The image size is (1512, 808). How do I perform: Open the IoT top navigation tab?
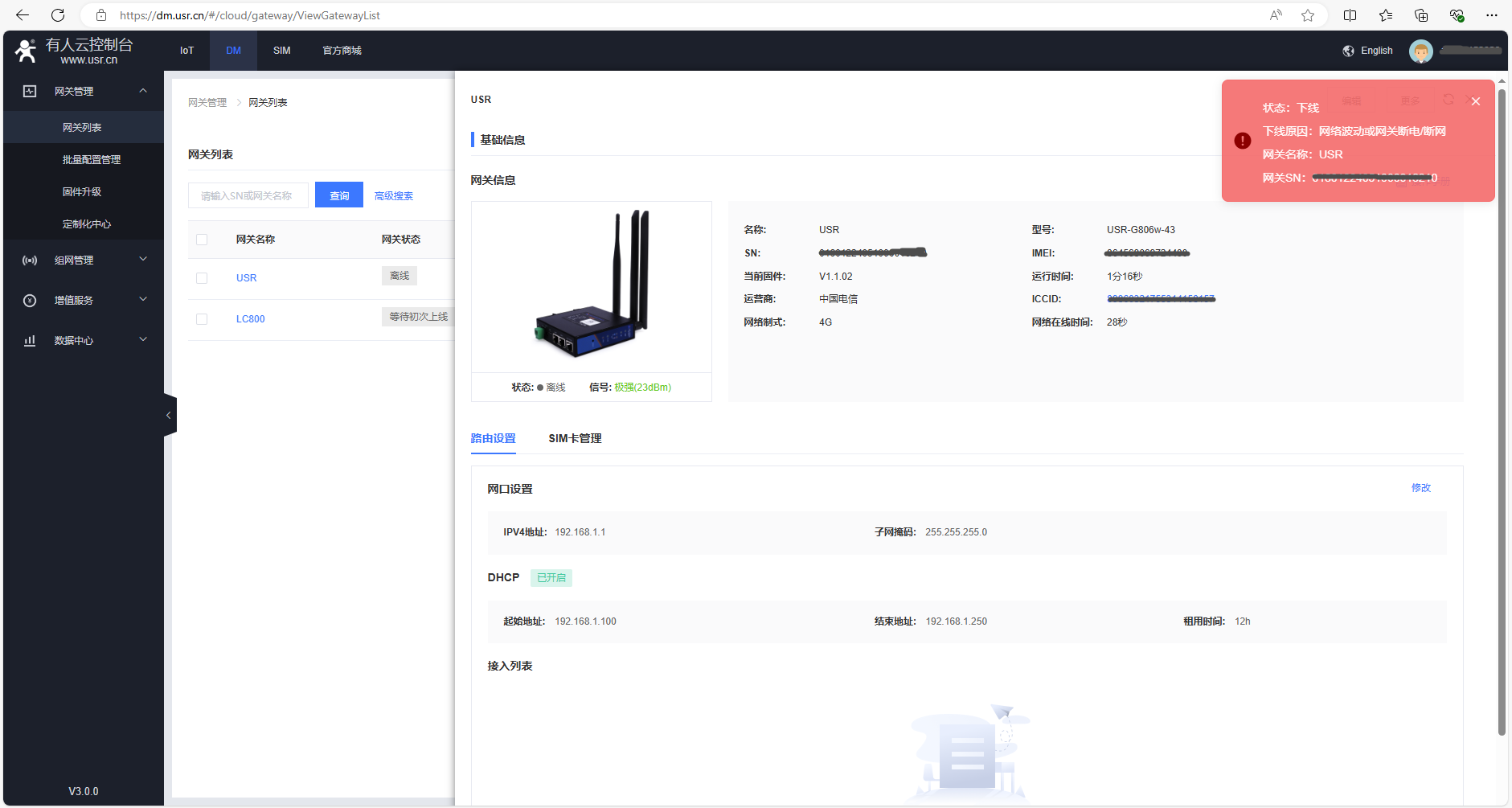click(x=186, y=51)
